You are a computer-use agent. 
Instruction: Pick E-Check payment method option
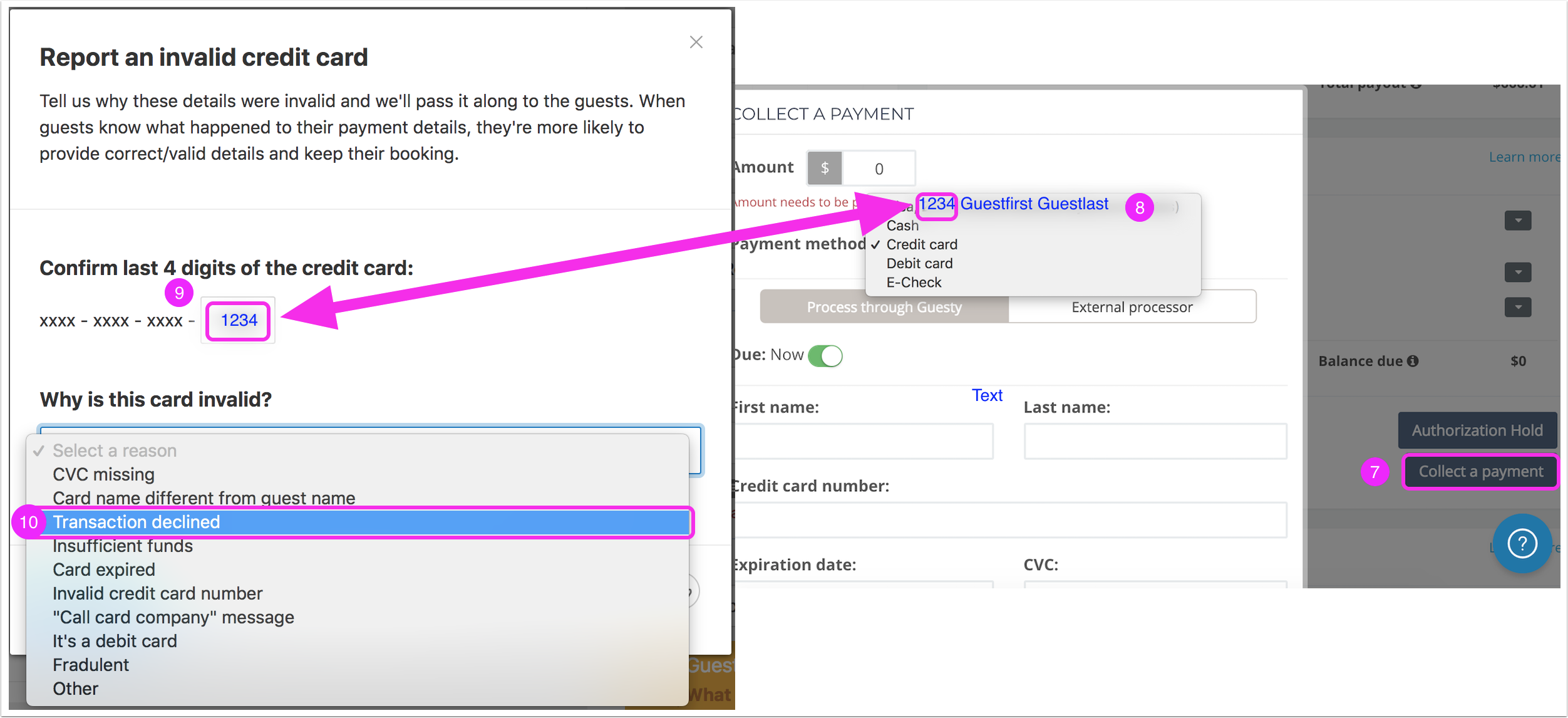(x=1033, y=283)
